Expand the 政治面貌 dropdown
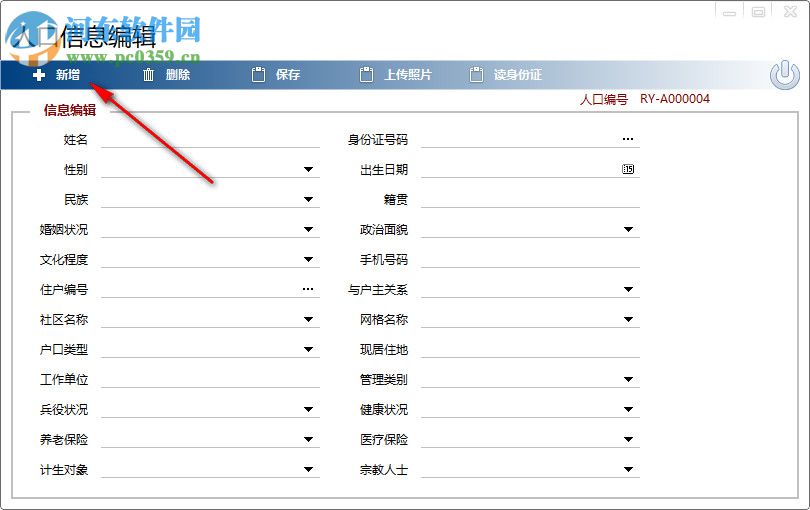Screen dimensions: 810x510 coord(628,229)
